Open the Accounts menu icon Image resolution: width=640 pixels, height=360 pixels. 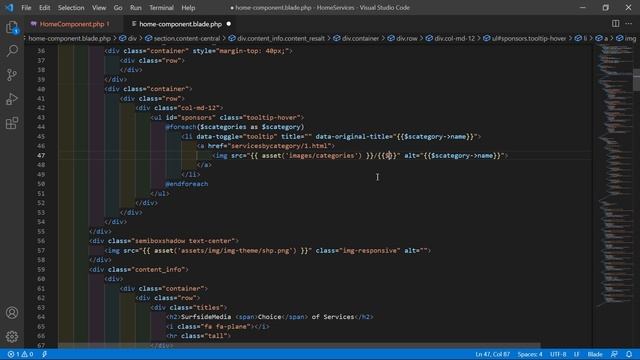[x=12, y=313]
